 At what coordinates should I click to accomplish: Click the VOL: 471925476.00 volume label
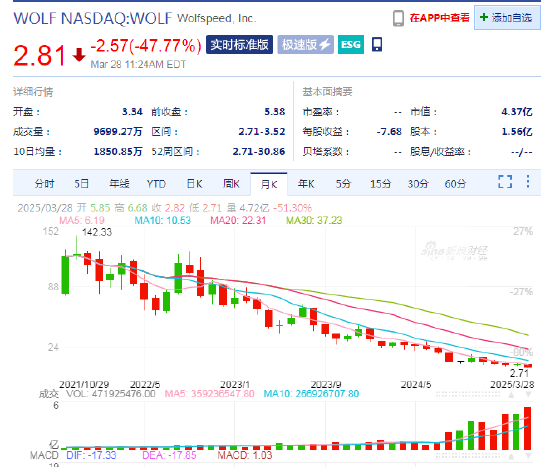point(111,394)
